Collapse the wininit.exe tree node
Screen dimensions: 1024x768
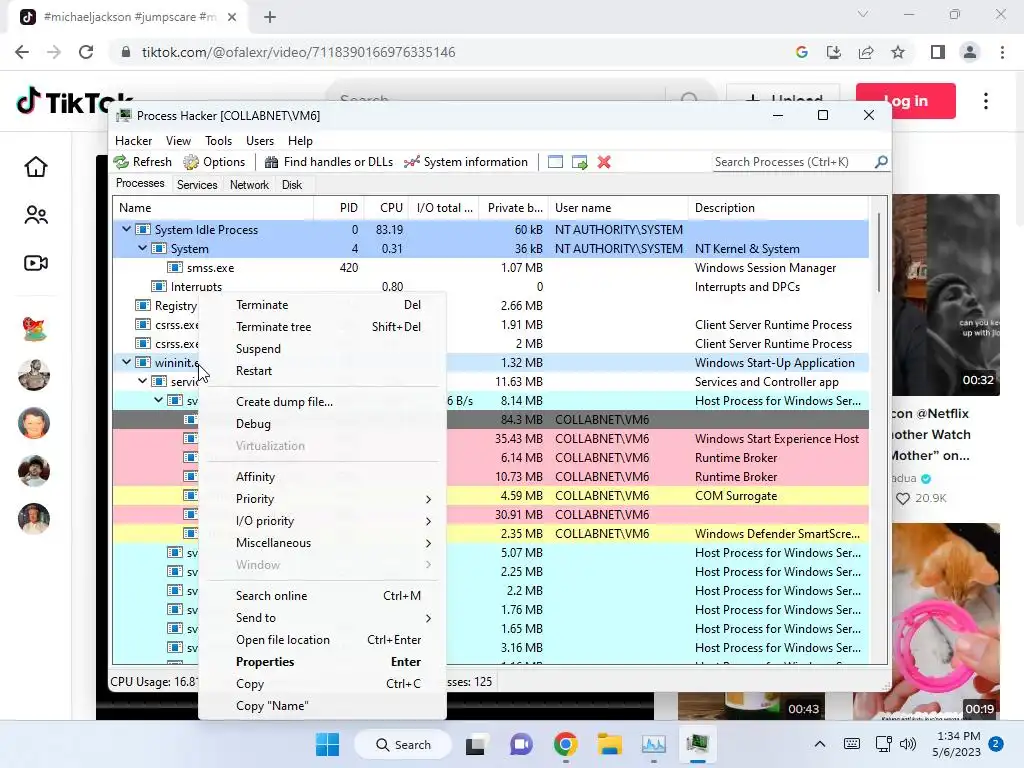coord(126,362)
